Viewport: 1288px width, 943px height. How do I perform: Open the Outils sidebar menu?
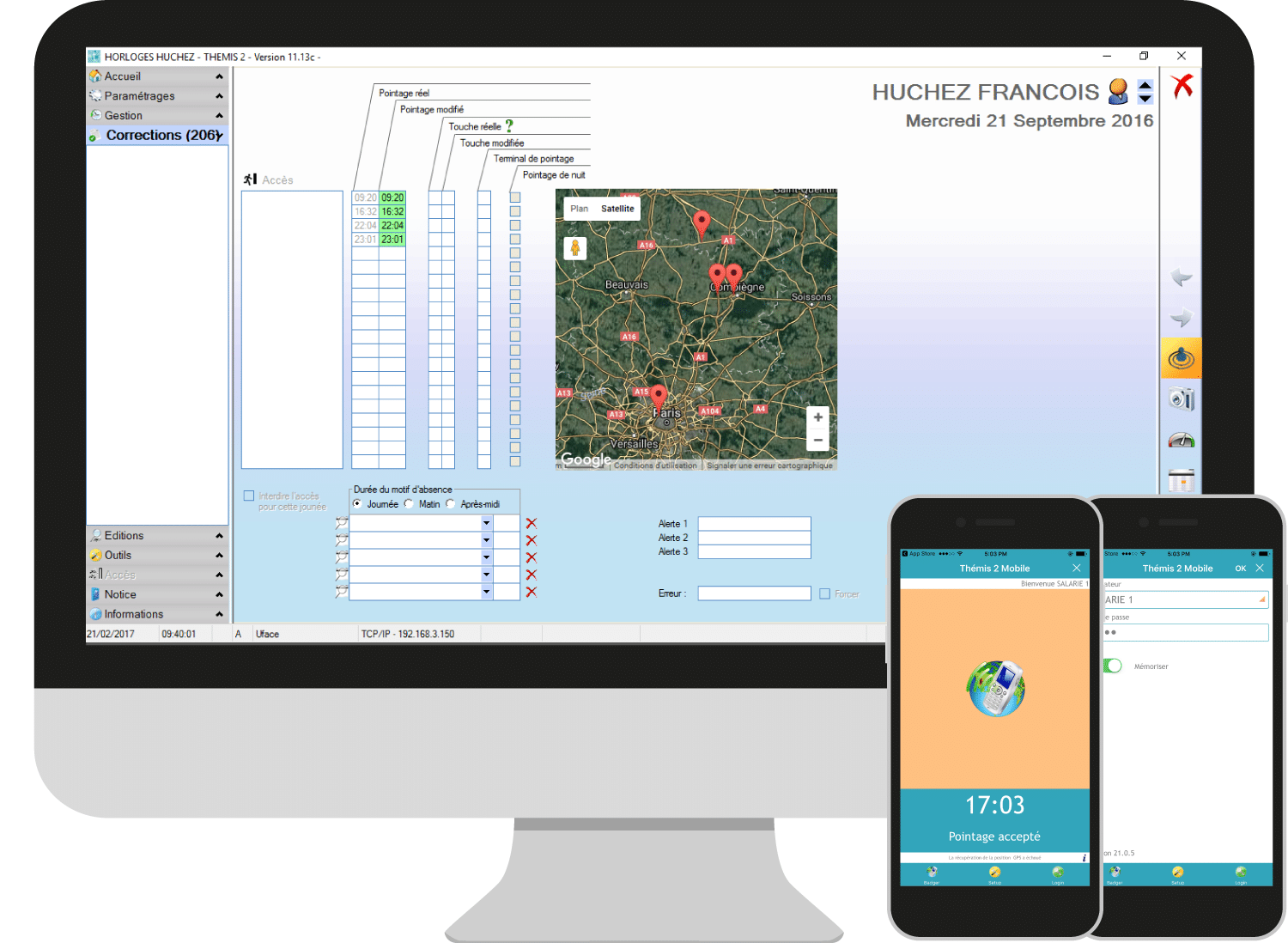coord(157,555)
